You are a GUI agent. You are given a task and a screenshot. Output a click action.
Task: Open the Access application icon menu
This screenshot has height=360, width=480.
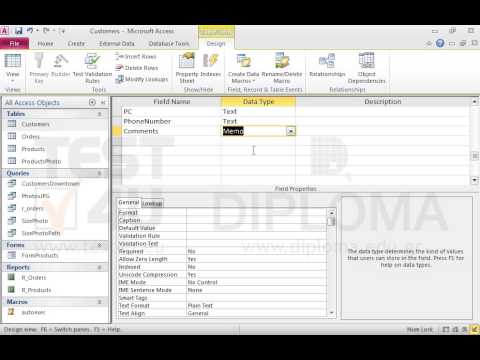click(x=5, y=31)
